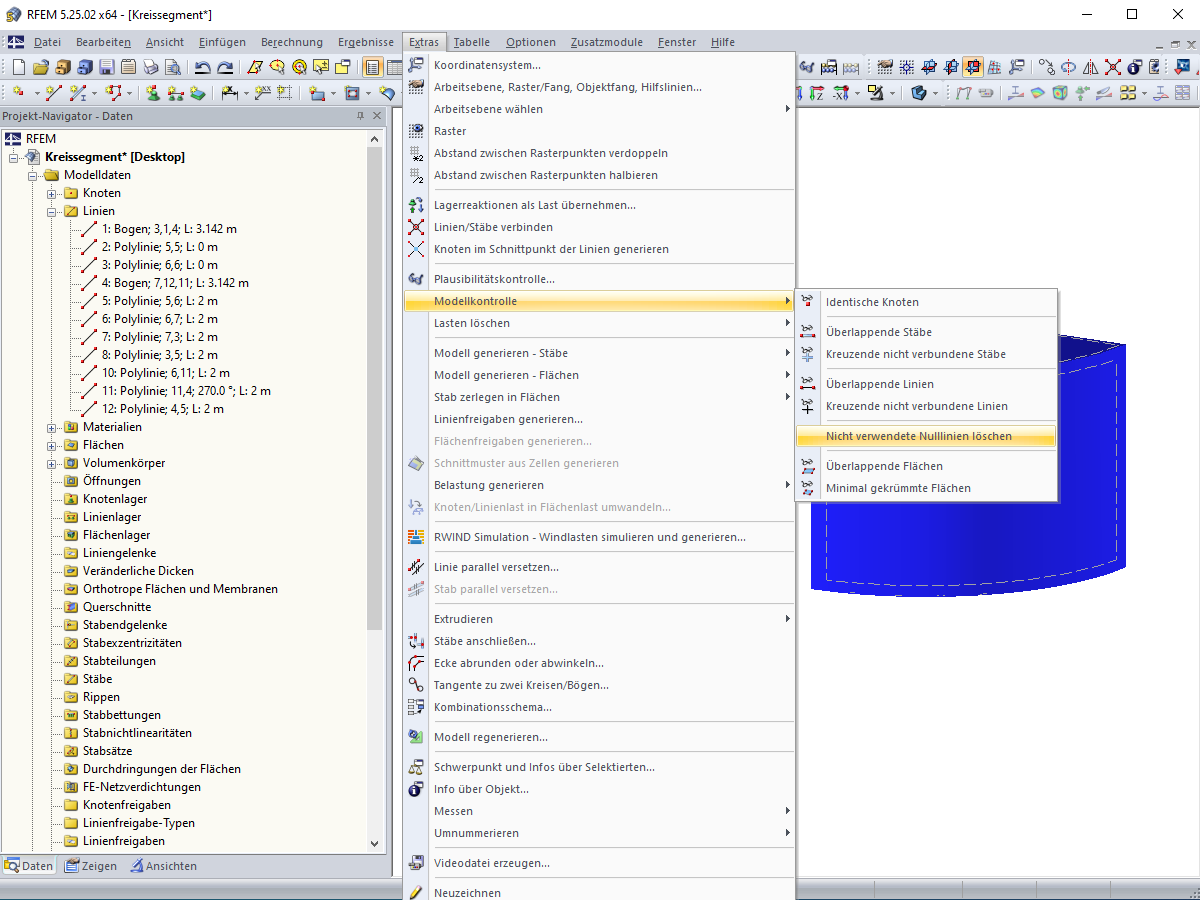
Task: Open the Datei menu
Action: (x=47, y=42)
